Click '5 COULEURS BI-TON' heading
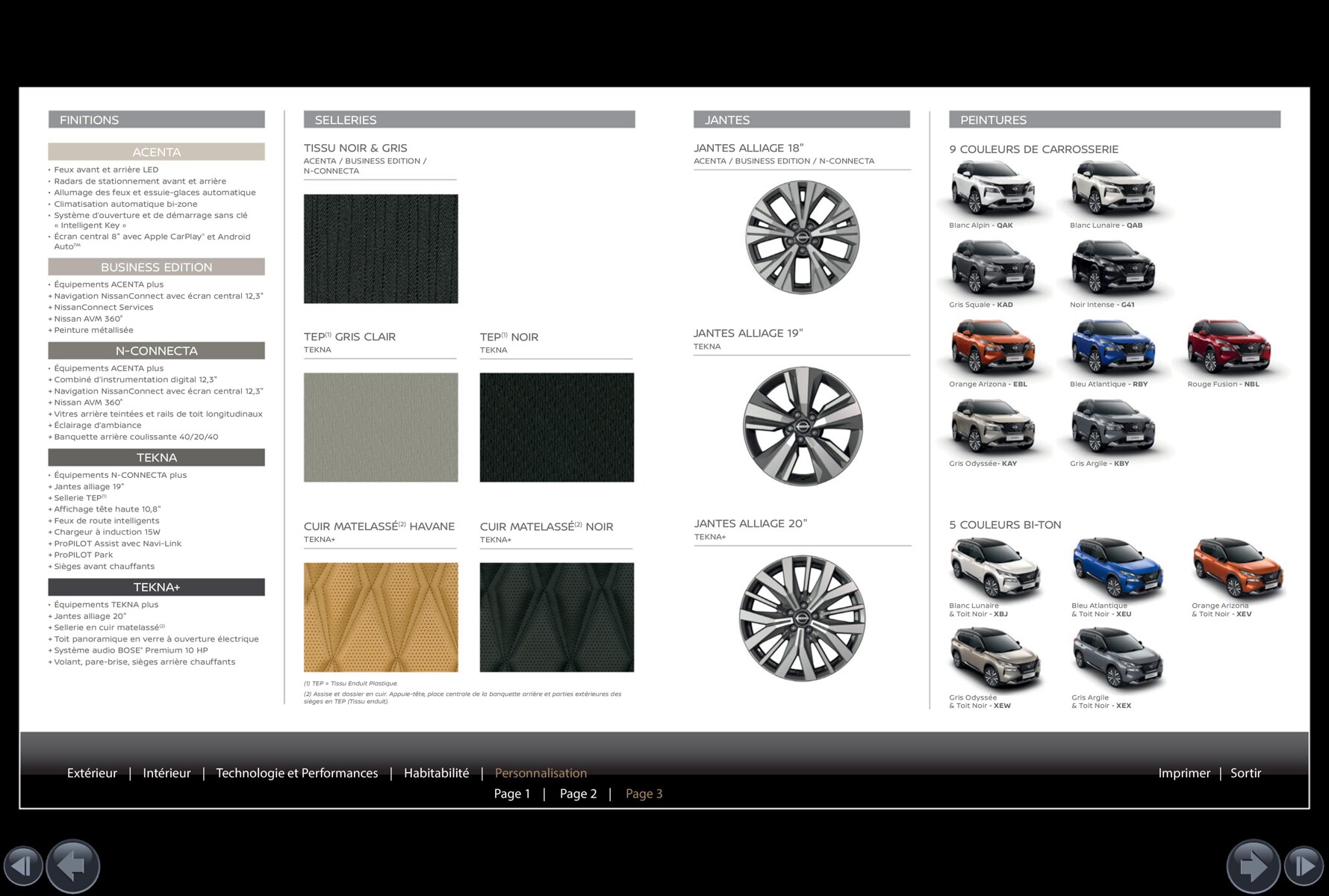Viewport: 1329px width, 896px height. pyautogui.click(x=1005, y=525)
